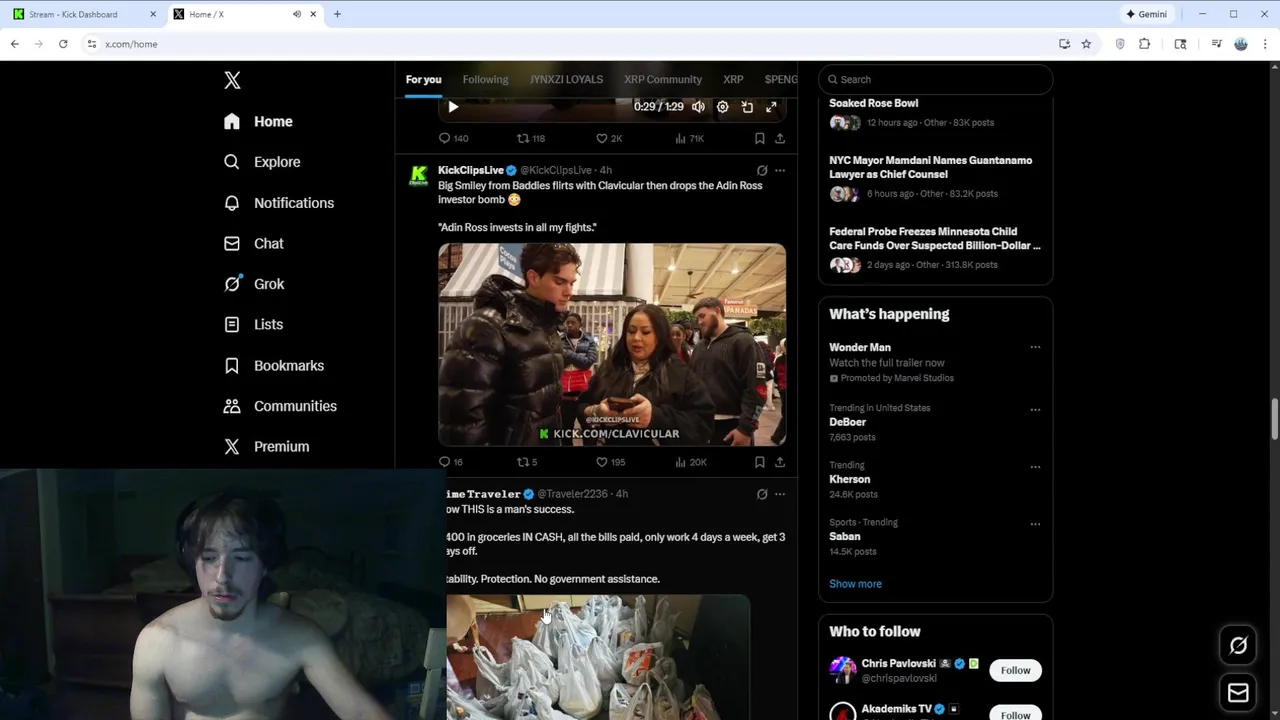Reply to the post with 140 replies
The width and height of the screenshot is (1280, 720).
click(453, 138)
